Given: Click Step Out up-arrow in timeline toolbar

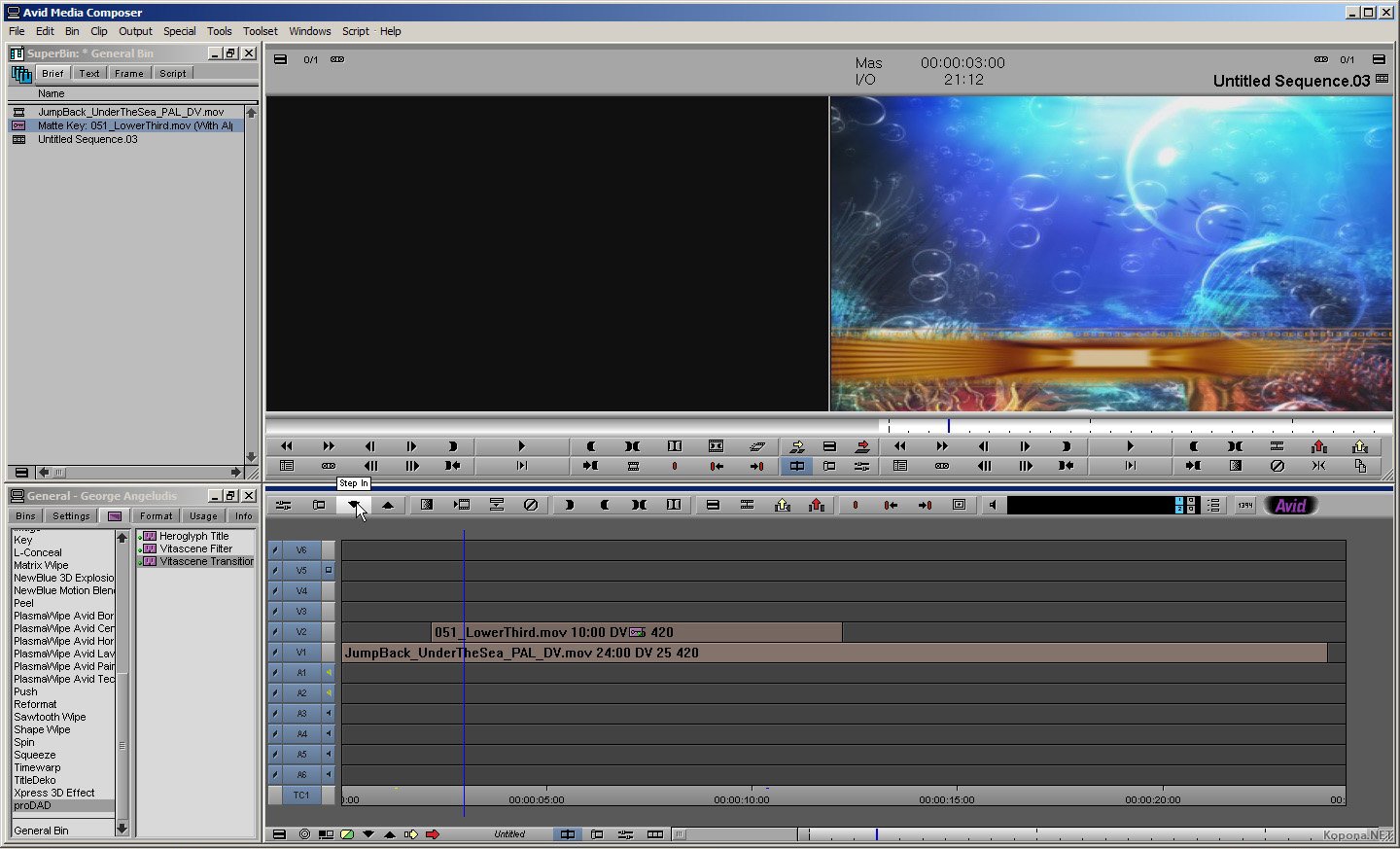Looking at the screenshot, I should pyautogui.click(x=388, y=505).
